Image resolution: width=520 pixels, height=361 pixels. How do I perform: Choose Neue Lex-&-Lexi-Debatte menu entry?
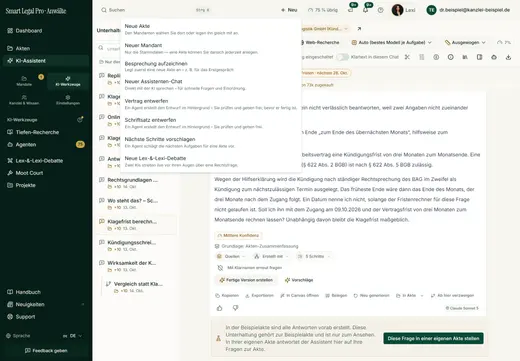pos(211,161)
